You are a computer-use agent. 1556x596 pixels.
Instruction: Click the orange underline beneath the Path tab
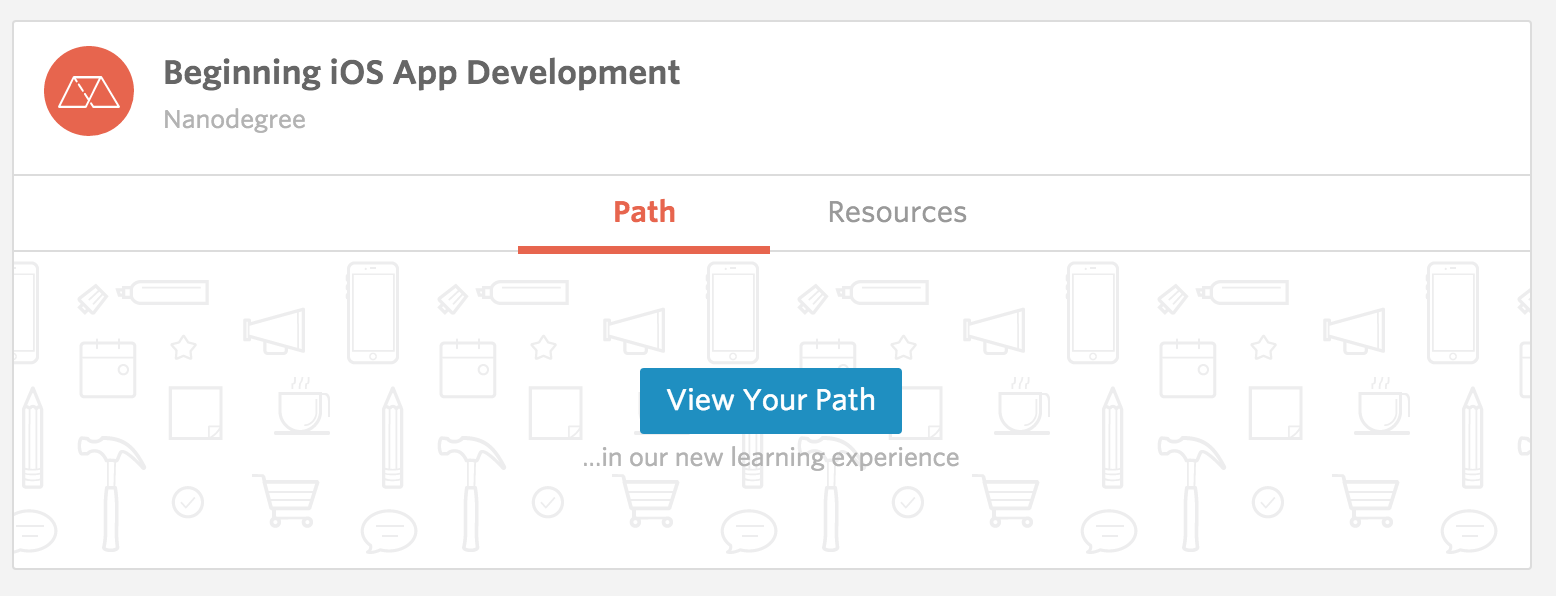pos(644,249)
